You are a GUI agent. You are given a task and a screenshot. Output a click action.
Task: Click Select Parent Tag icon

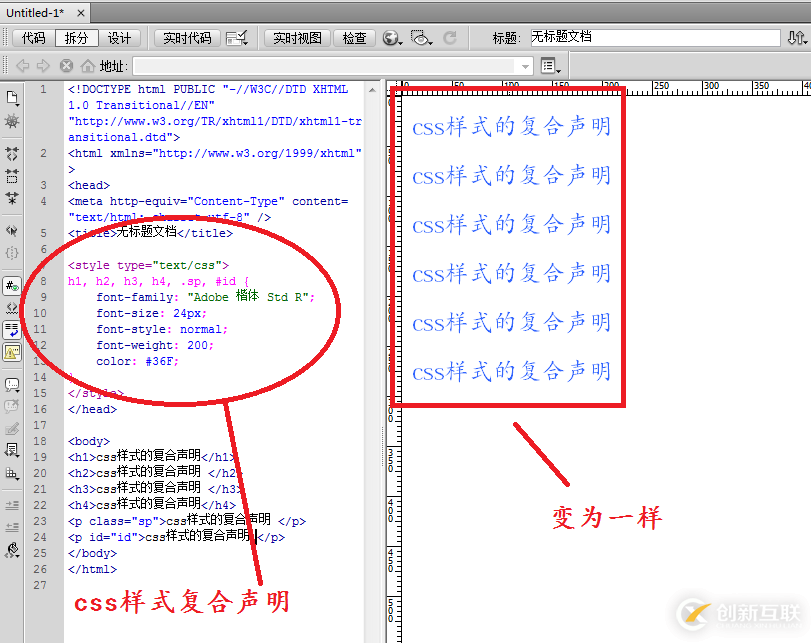point(12,231)
